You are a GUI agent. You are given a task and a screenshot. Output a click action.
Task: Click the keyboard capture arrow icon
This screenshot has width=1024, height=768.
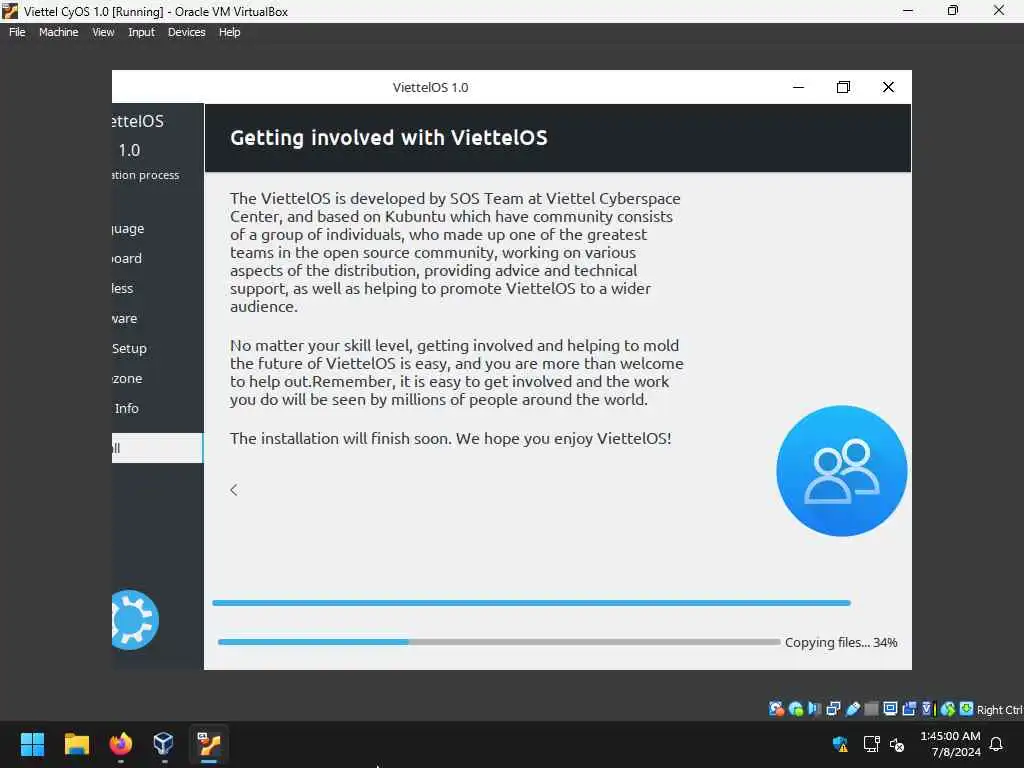pos(967,709)
